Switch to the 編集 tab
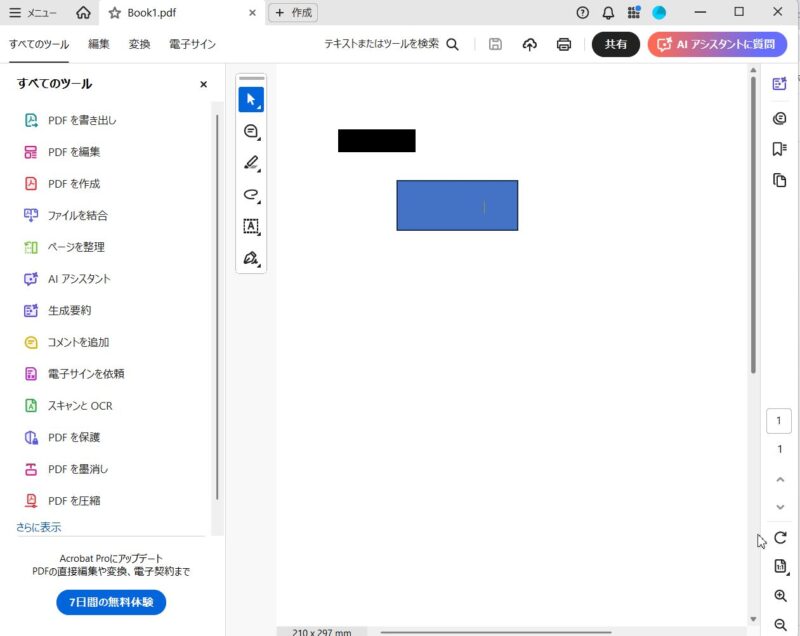 (x=98, y=44)
